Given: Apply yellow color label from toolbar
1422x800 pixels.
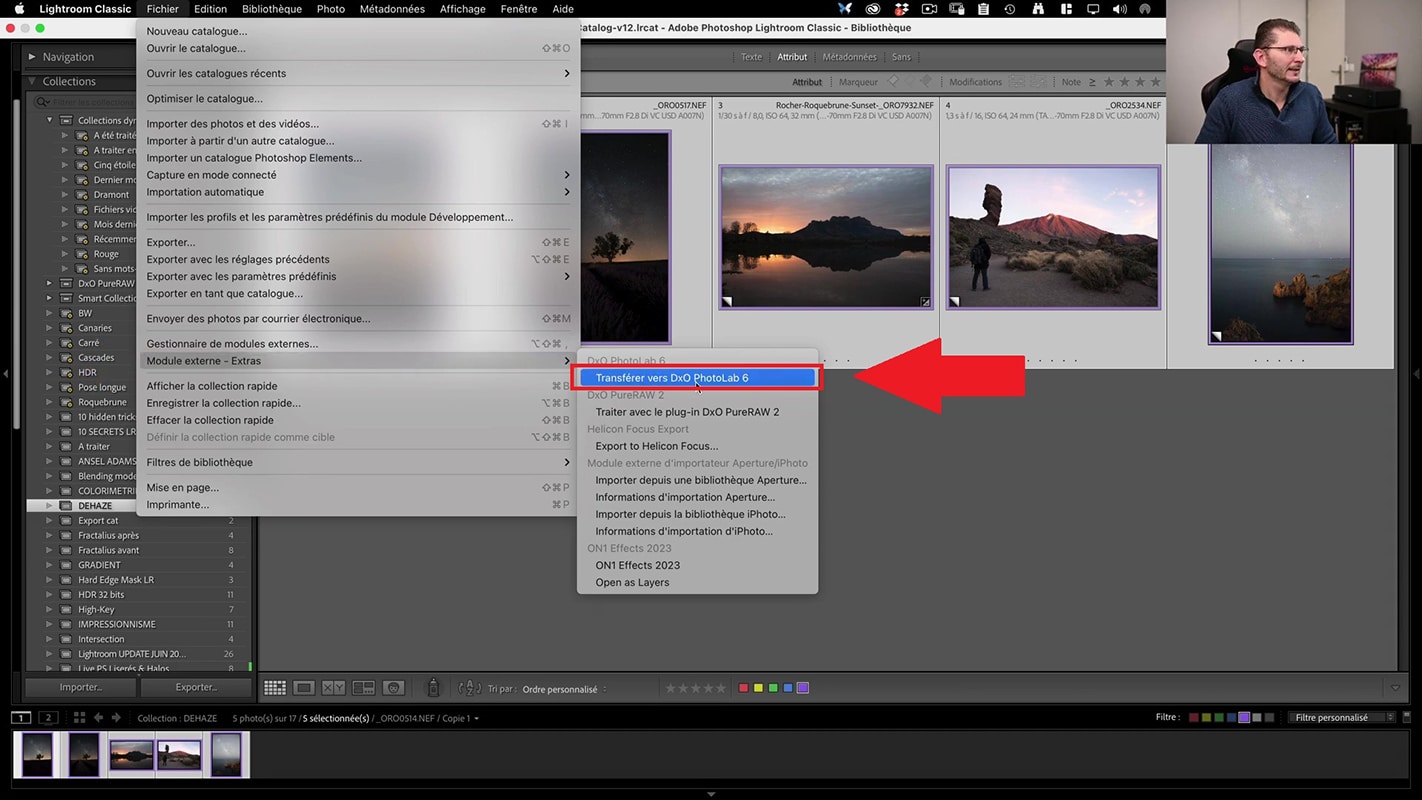Looking at the screenshot, I should [x=758, y=688].
